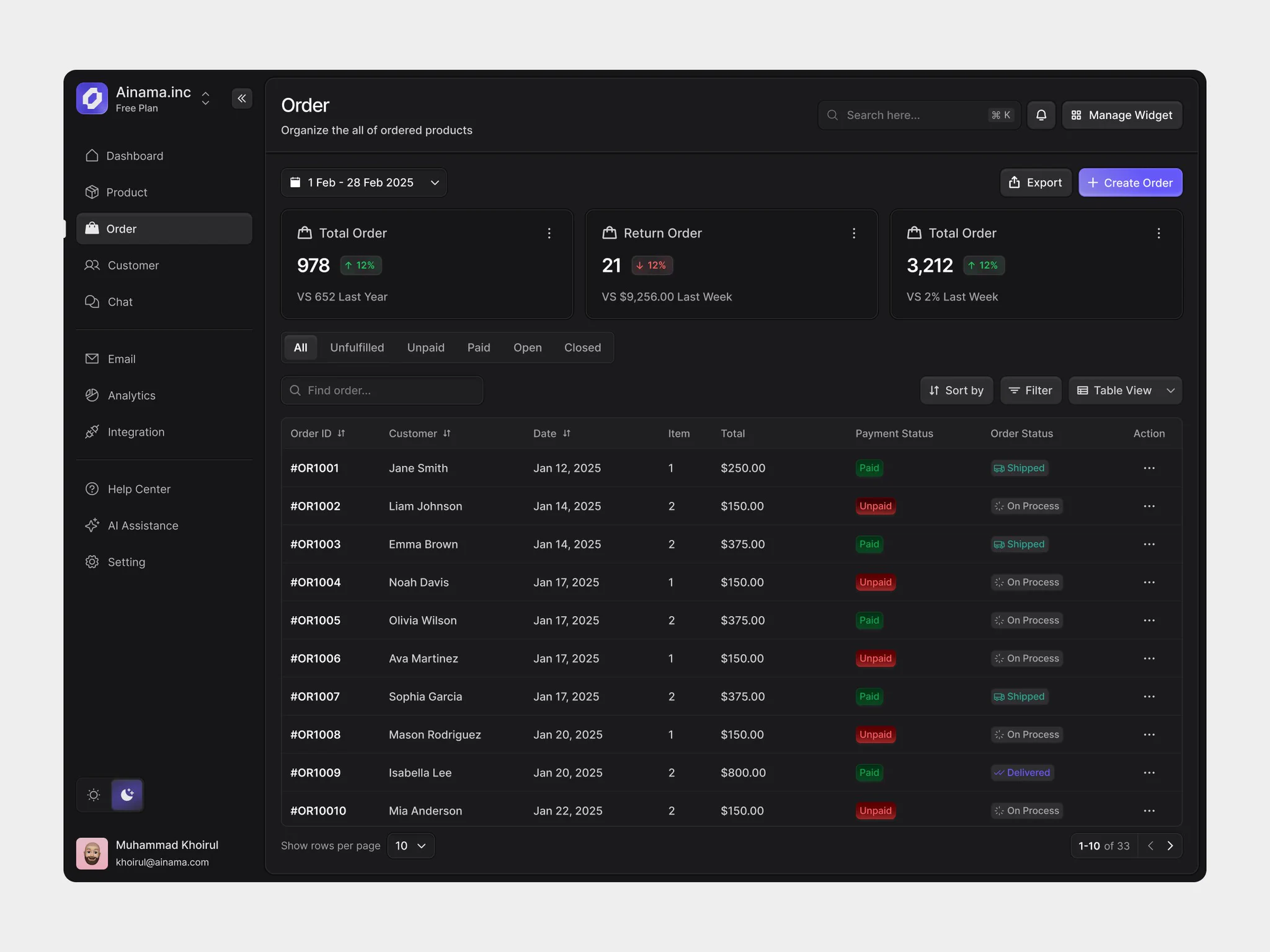1270x952 pixels.
Task: Open options menu on Total Order 978 card
Action: pos(549,233)
